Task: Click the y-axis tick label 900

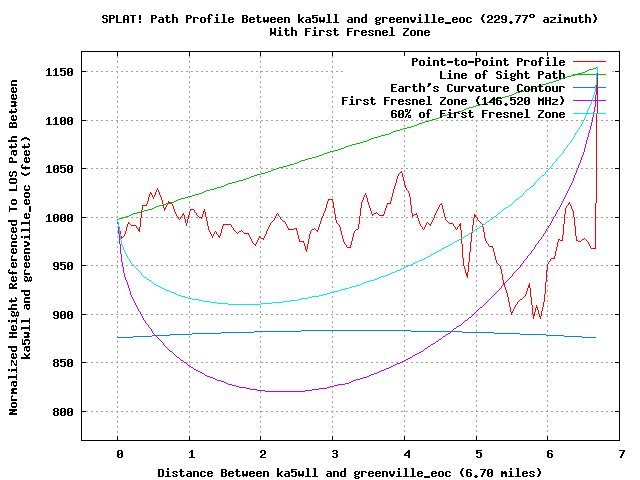Action: pyautogui.click(x=63, y=315)
